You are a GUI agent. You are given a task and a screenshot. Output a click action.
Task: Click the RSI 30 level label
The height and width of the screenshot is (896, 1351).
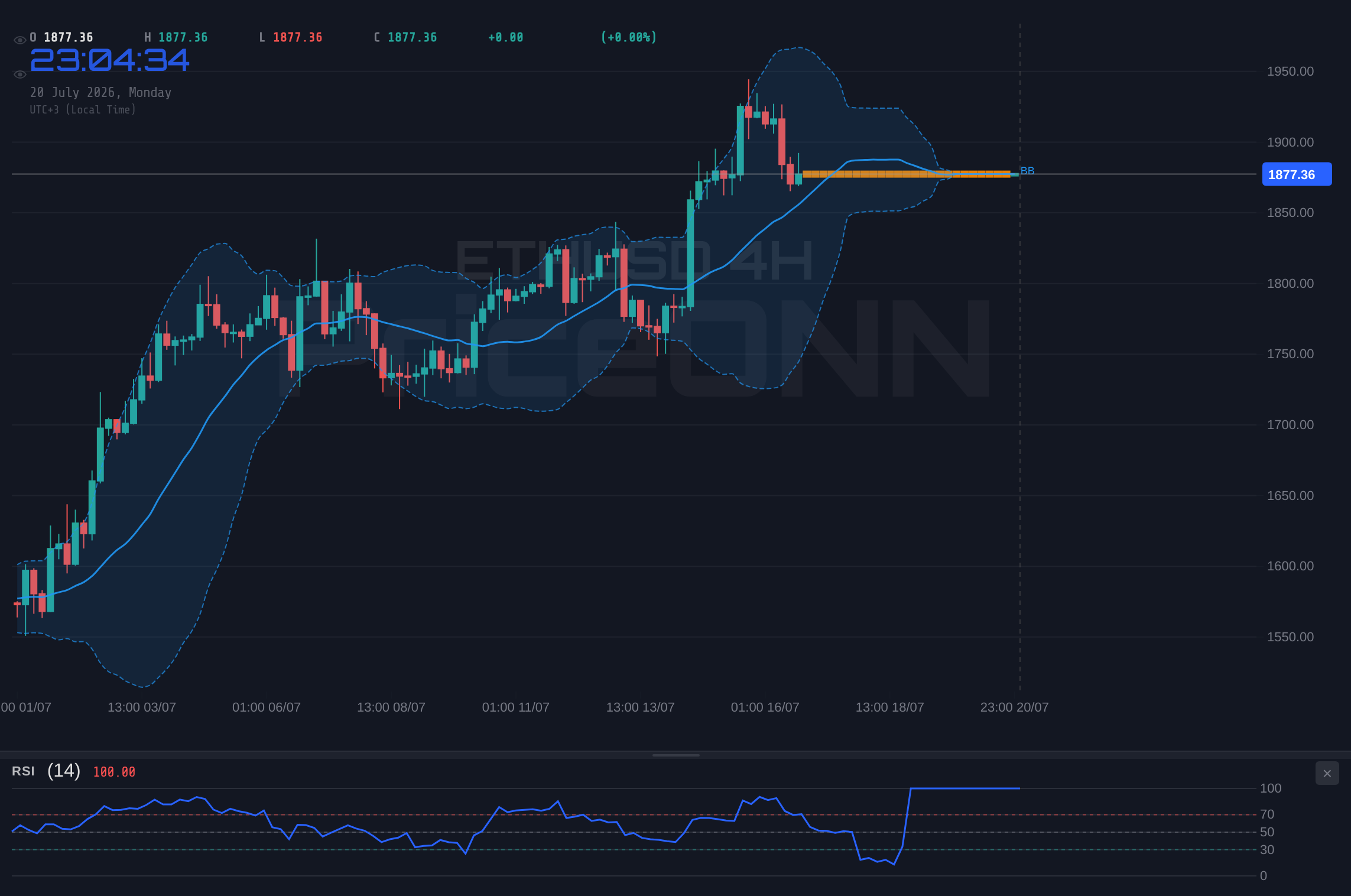[x=1267, y=850]
